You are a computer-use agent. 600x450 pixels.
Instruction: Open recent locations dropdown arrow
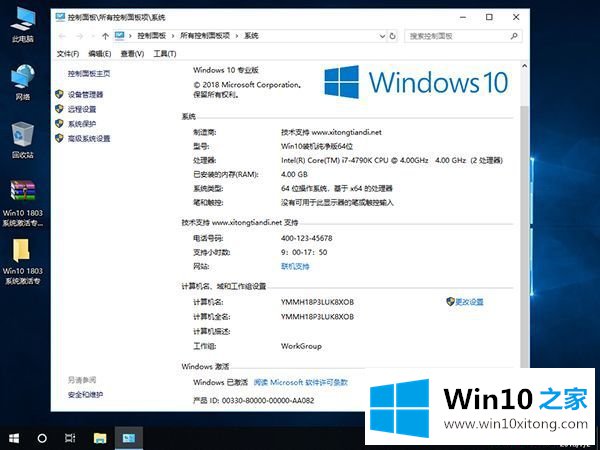[93, 36]
